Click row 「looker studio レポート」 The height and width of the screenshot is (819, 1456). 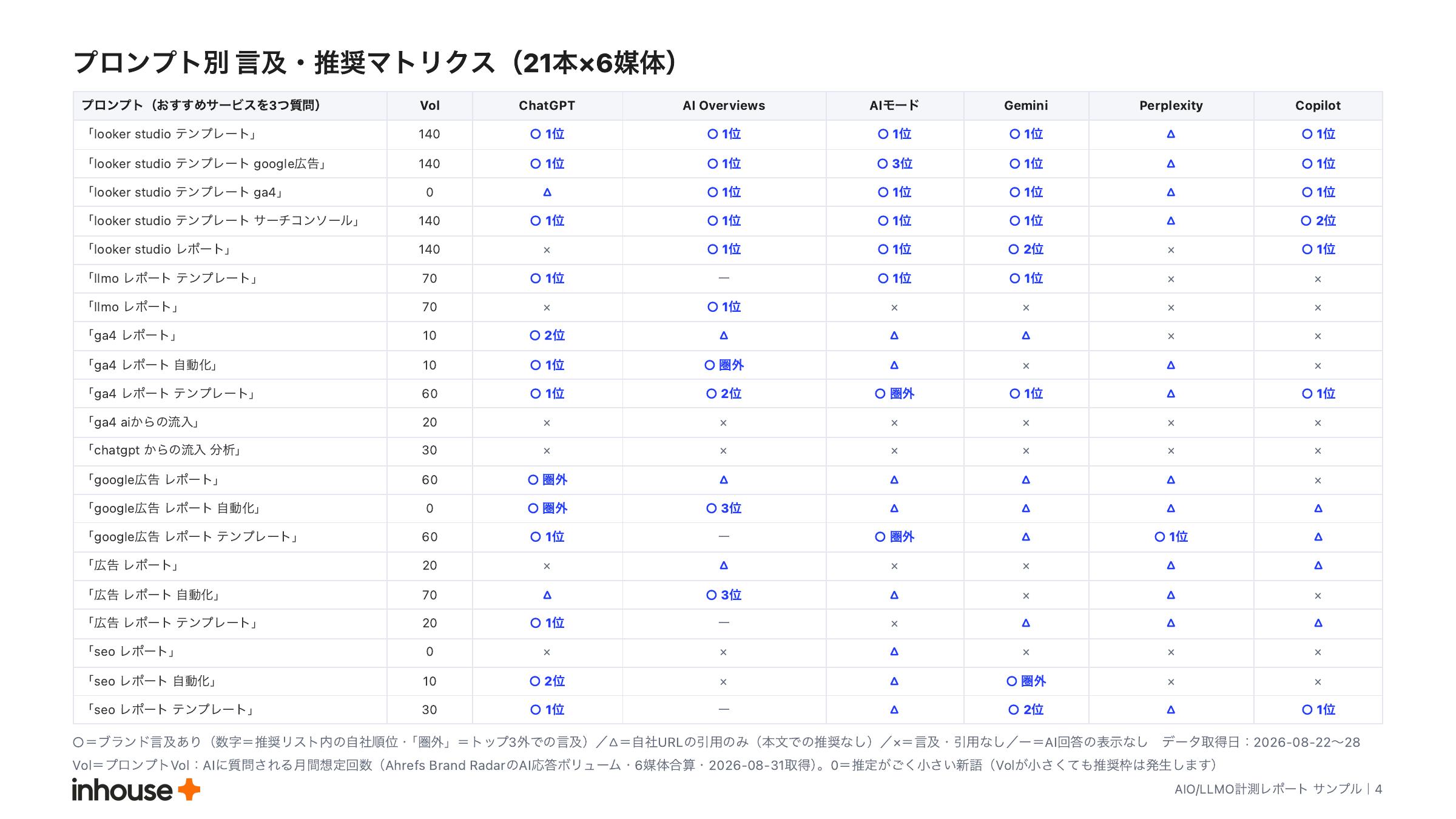[728, 250]
